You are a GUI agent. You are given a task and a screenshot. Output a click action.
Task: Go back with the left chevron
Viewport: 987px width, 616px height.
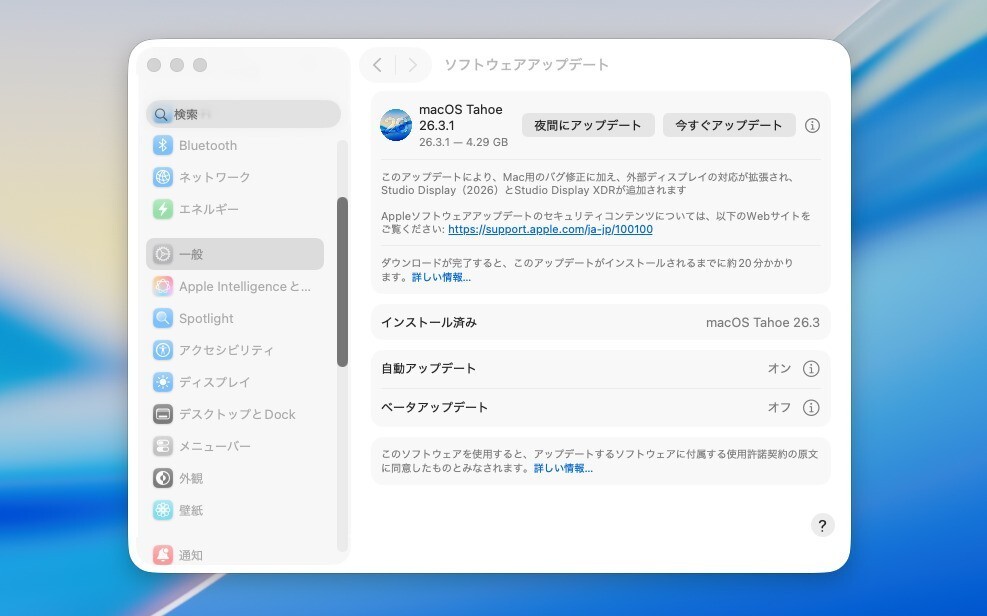pos(377,65)
